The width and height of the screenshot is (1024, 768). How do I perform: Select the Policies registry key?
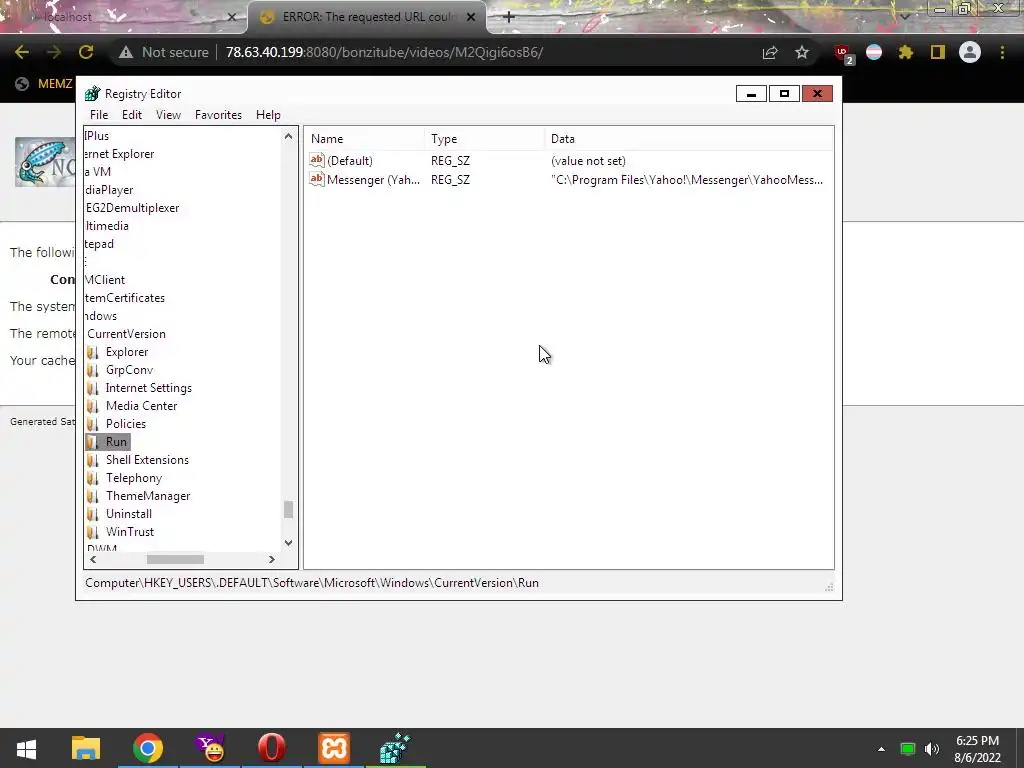point(125,424)
